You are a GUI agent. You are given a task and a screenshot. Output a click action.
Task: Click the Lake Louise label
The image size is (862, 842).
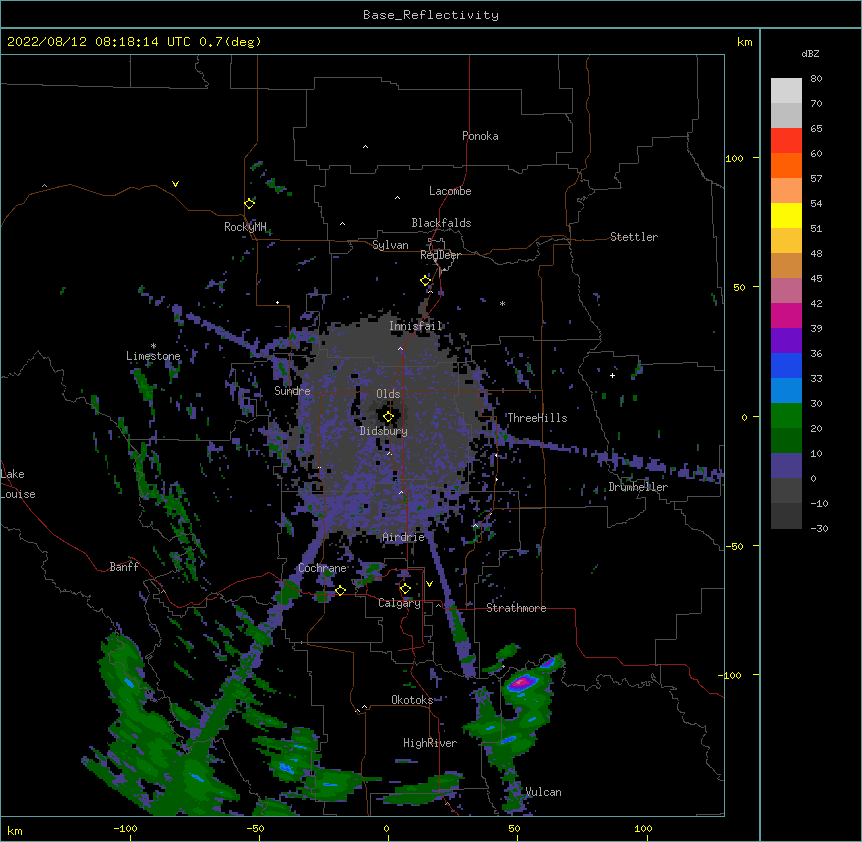click(18, 484)
